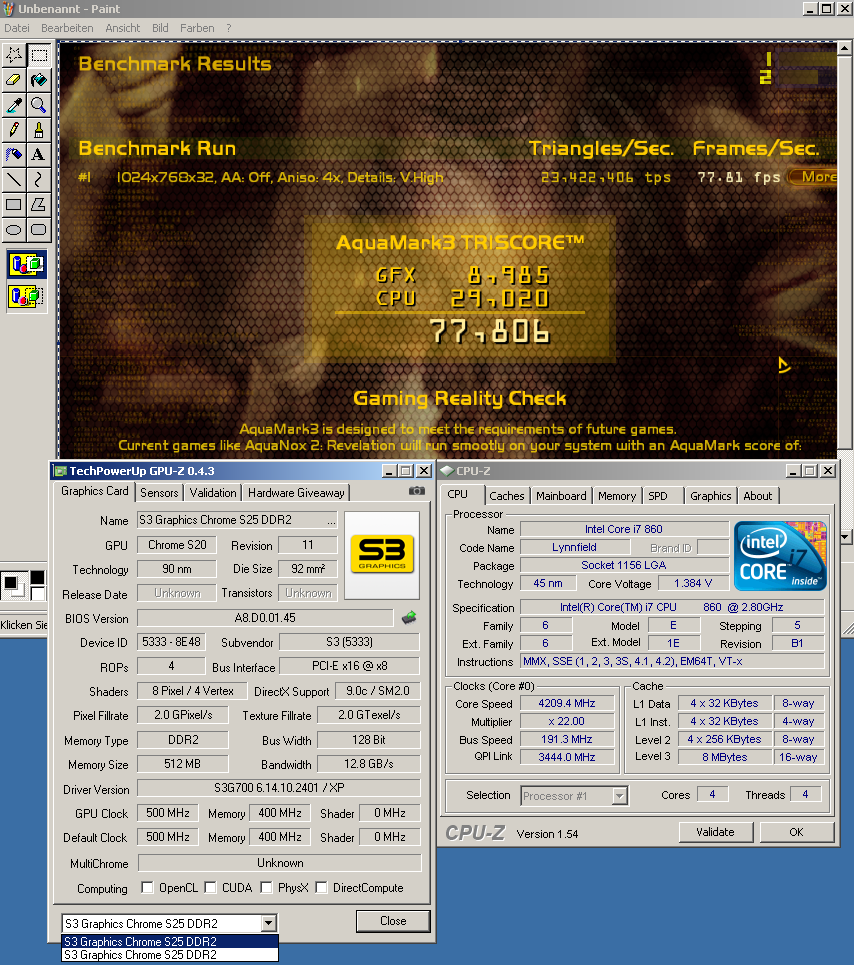This screenshot has height=965, width=854.
Task: Click the Bus Interface value PCI-E x16 @ x8
Action: pos(349,667)
